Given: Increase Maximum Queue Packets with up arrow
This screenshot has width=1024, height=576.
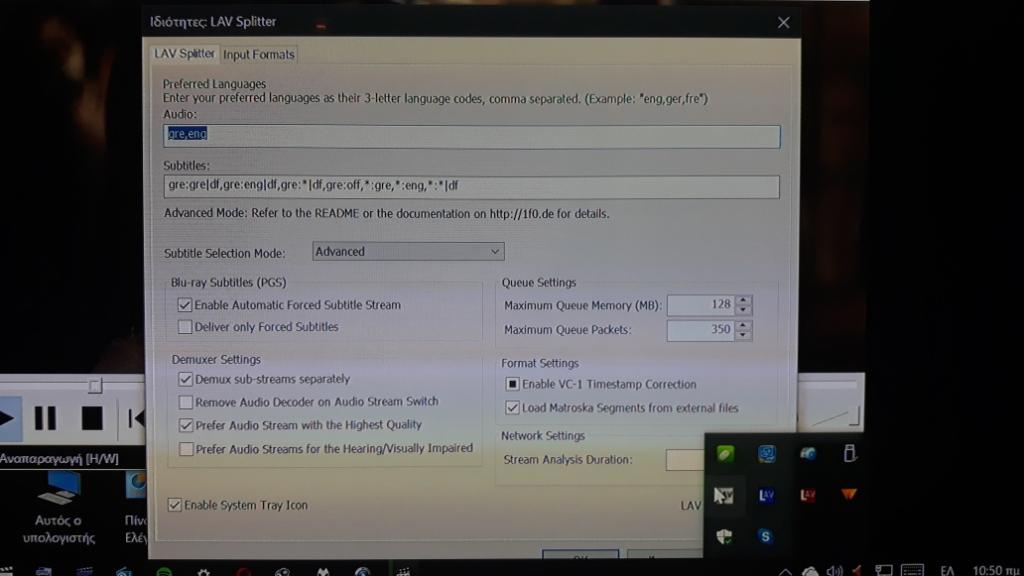Looking at the screenshot, I should [743, 325].
